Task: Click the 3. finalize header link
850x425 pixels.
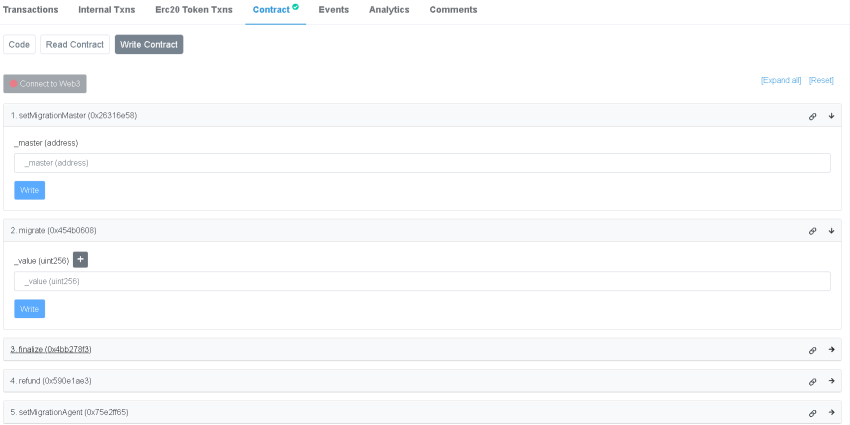Action: [51, 350]
